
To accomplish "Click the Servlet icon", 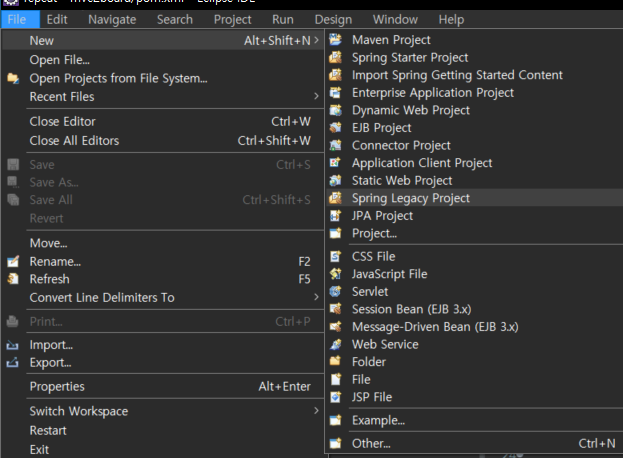I will pyautogui.click(x=335, y=292).
